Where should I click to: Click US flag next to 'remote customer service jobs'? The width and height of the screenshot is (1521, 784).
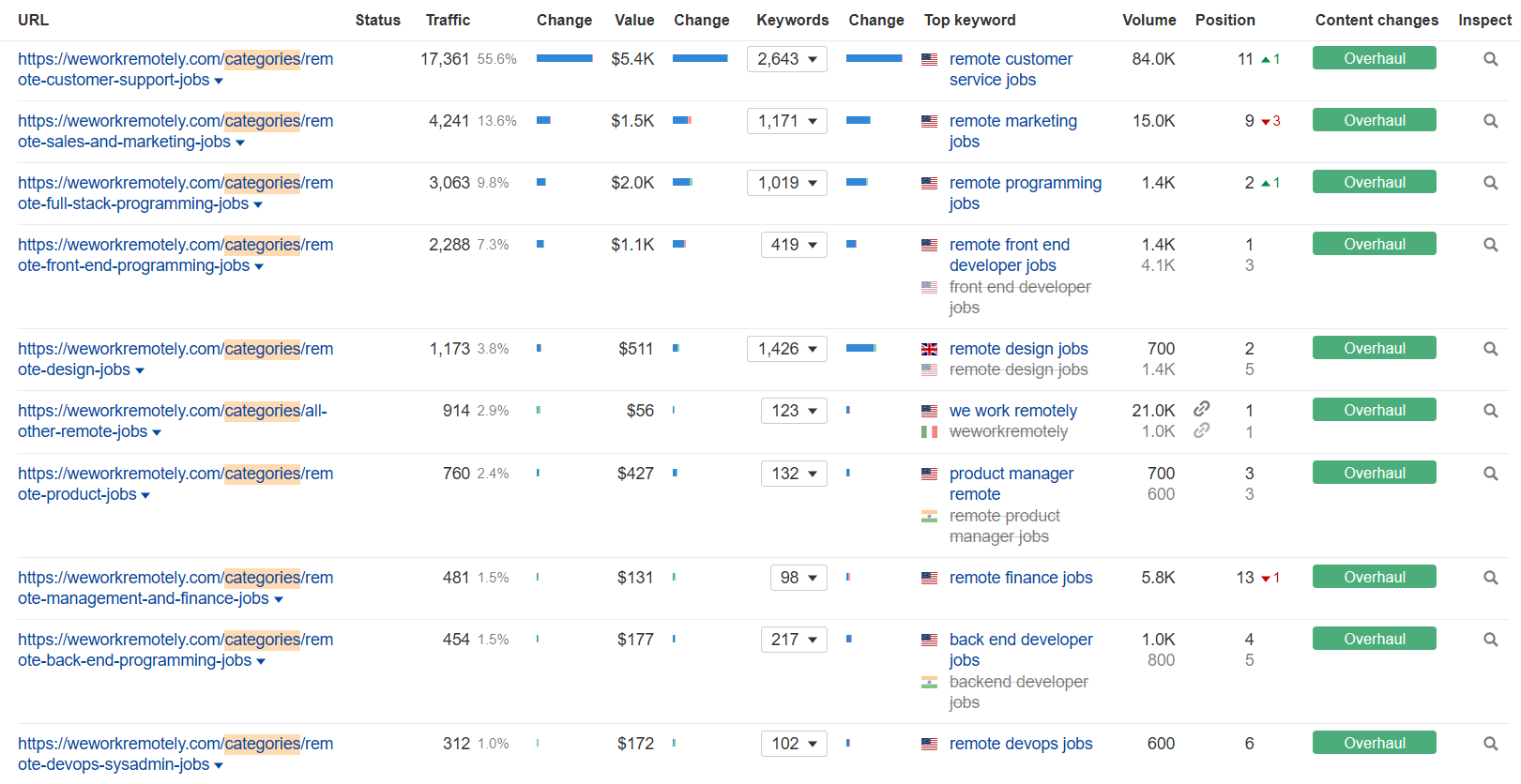click(x=929, y=59)
